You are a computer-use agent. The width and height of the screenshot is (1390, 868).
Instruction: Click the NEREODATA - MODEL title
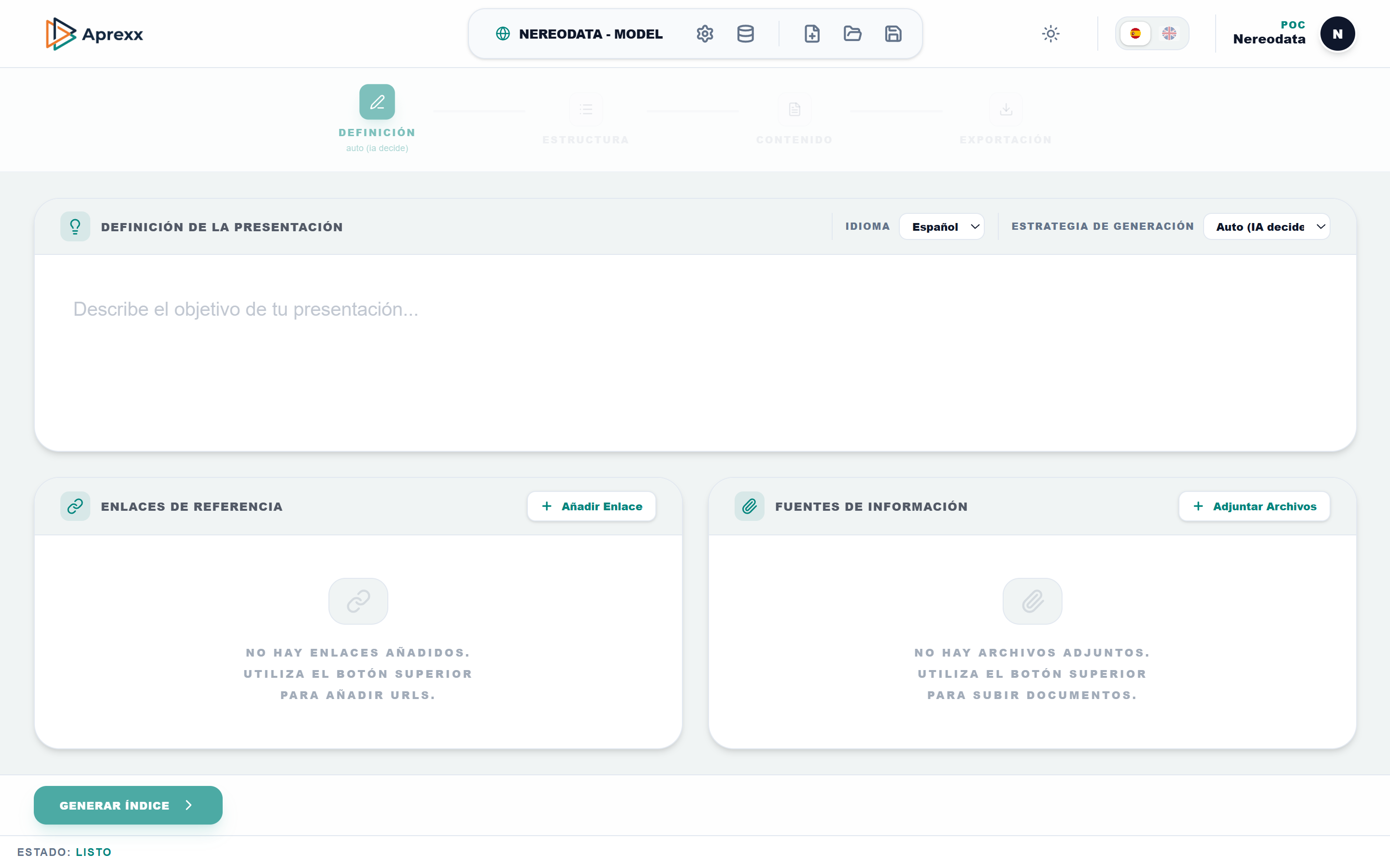(x=591, y=34)
